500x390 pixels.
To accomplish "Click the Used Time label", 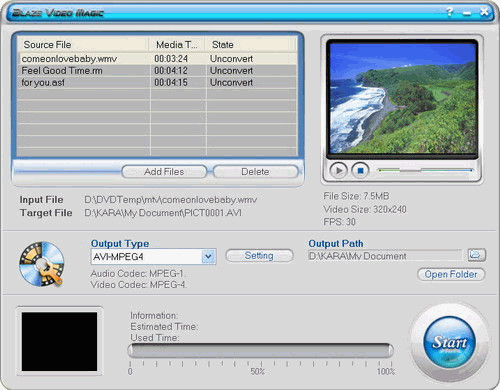I will (x=155, y=338).
